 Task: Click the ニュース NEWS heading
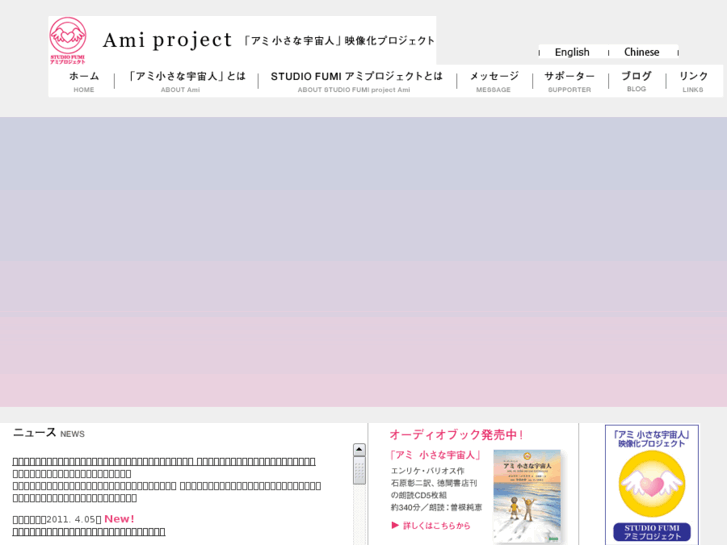tap(49, 433)
